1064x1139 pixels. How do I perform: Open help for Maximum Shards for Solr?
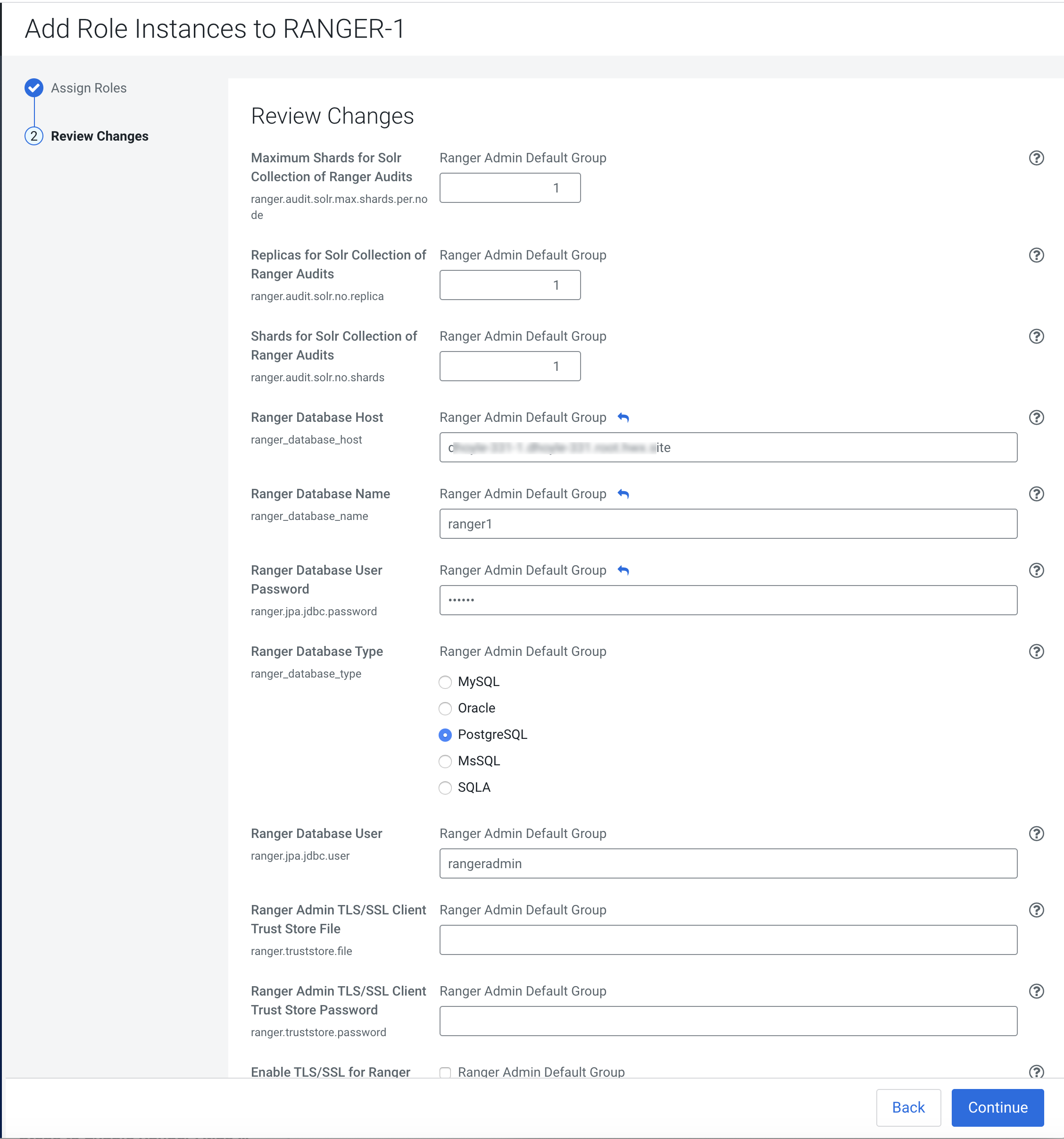(1036, 158)
